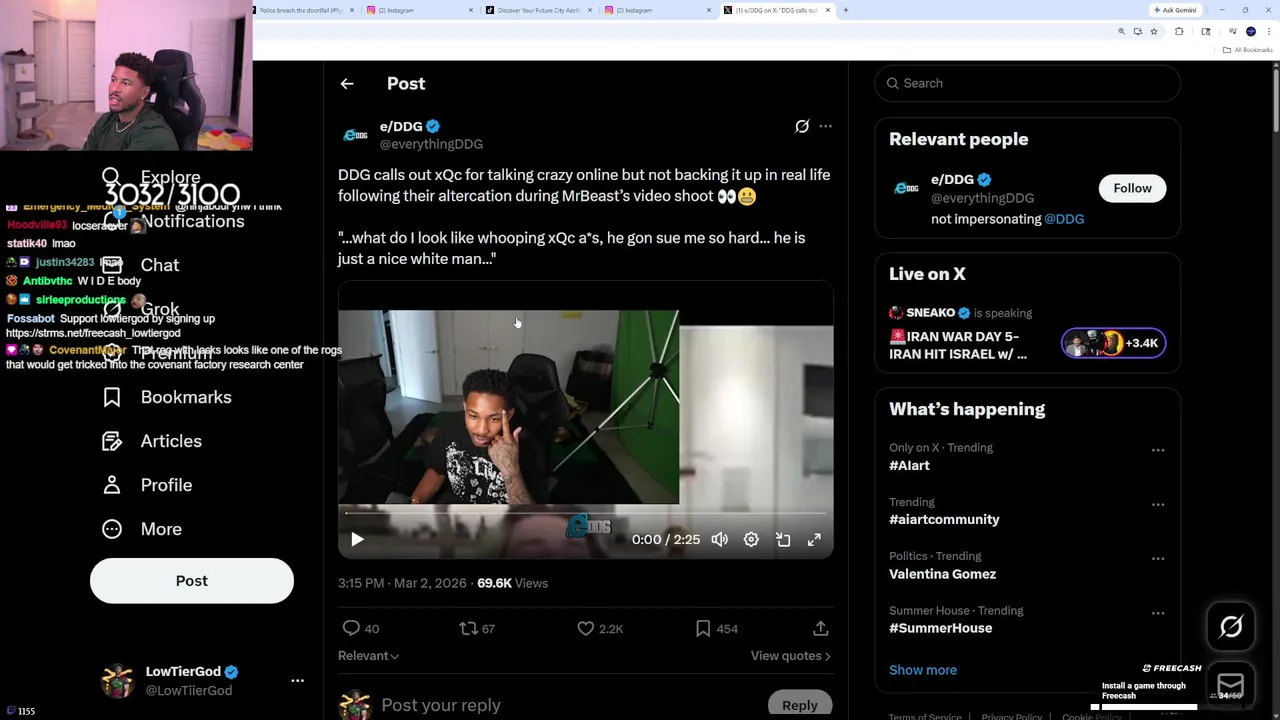The image size is (1280, 720).
Task: Toggle picture-in-picture on the video
Action: (783, 539)
